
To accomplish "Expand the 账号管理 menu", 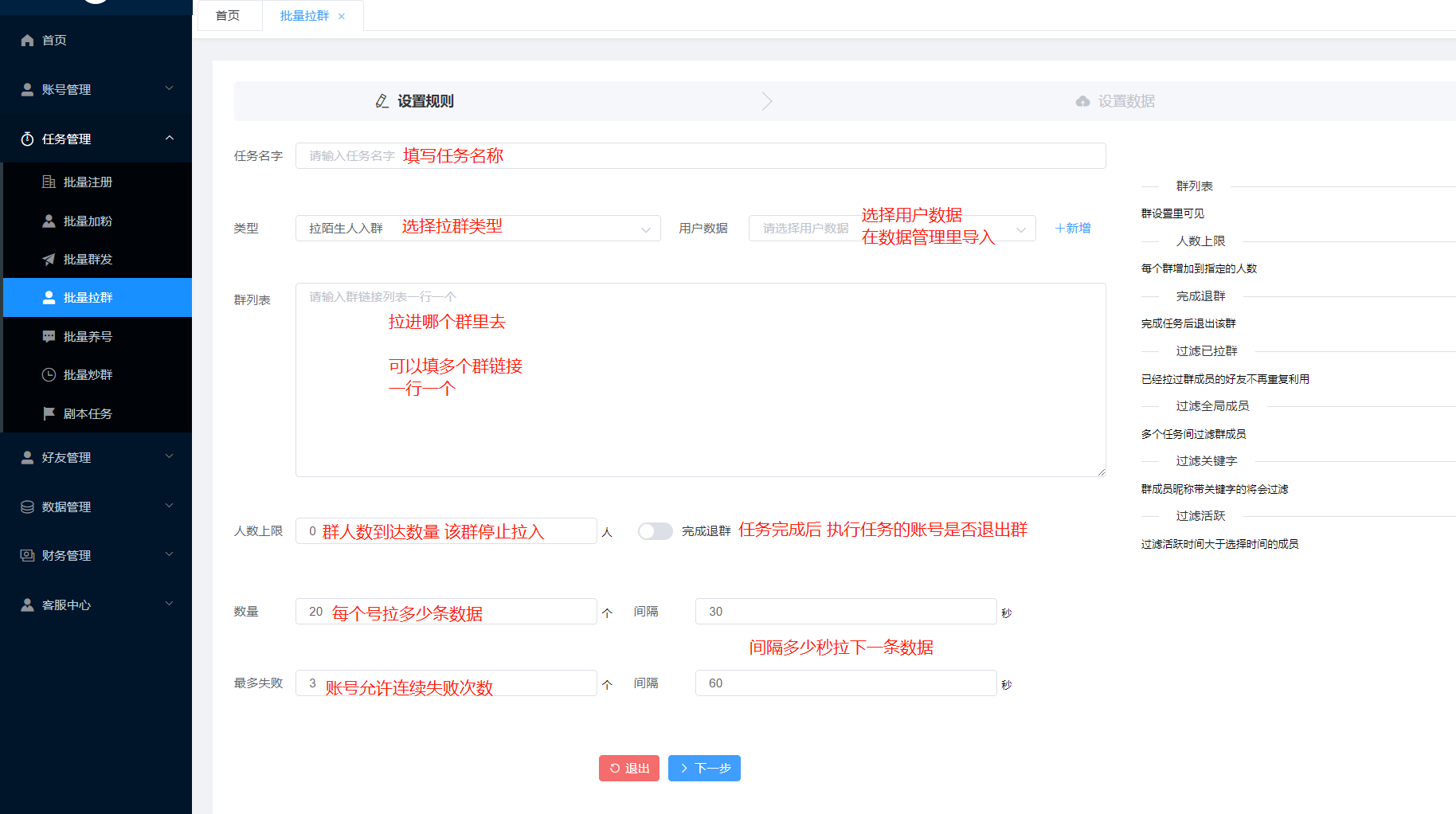I will (96, 90).
